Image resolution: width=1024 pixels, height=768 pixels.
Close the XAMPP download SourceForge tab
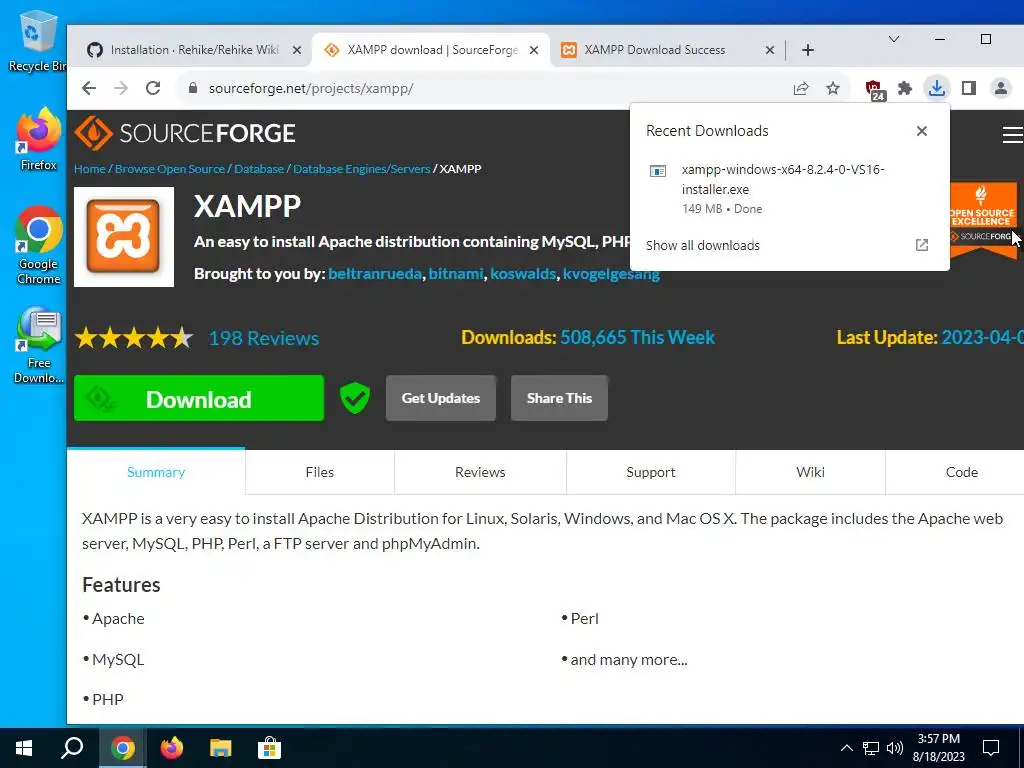tap(534, 50)
